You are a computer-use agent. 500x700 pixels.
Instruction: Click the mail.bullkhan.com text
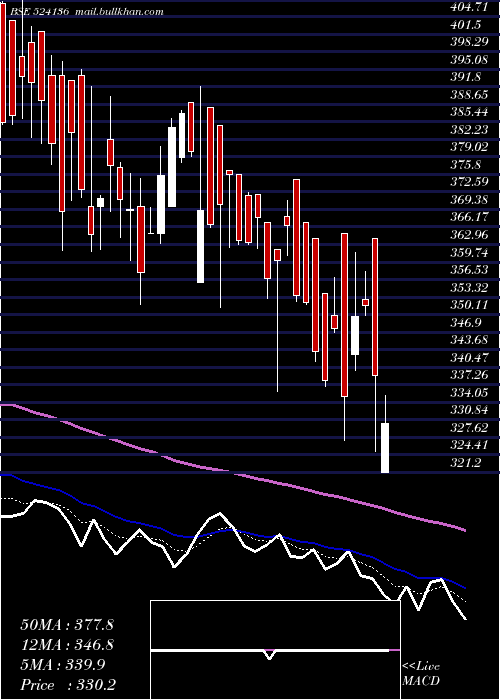tap(118, 12)
